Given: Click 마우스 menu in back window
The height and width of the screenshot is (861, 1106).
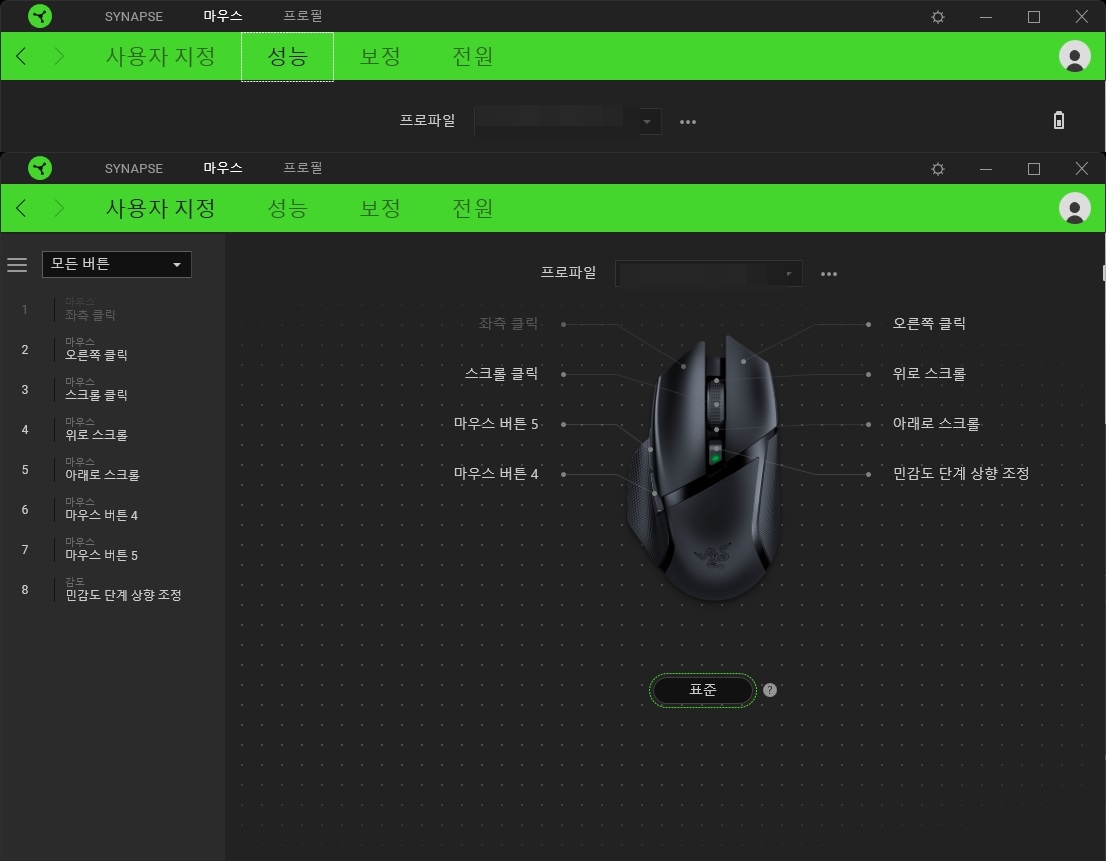Looking at the screenshot, I should pos(223,16).
